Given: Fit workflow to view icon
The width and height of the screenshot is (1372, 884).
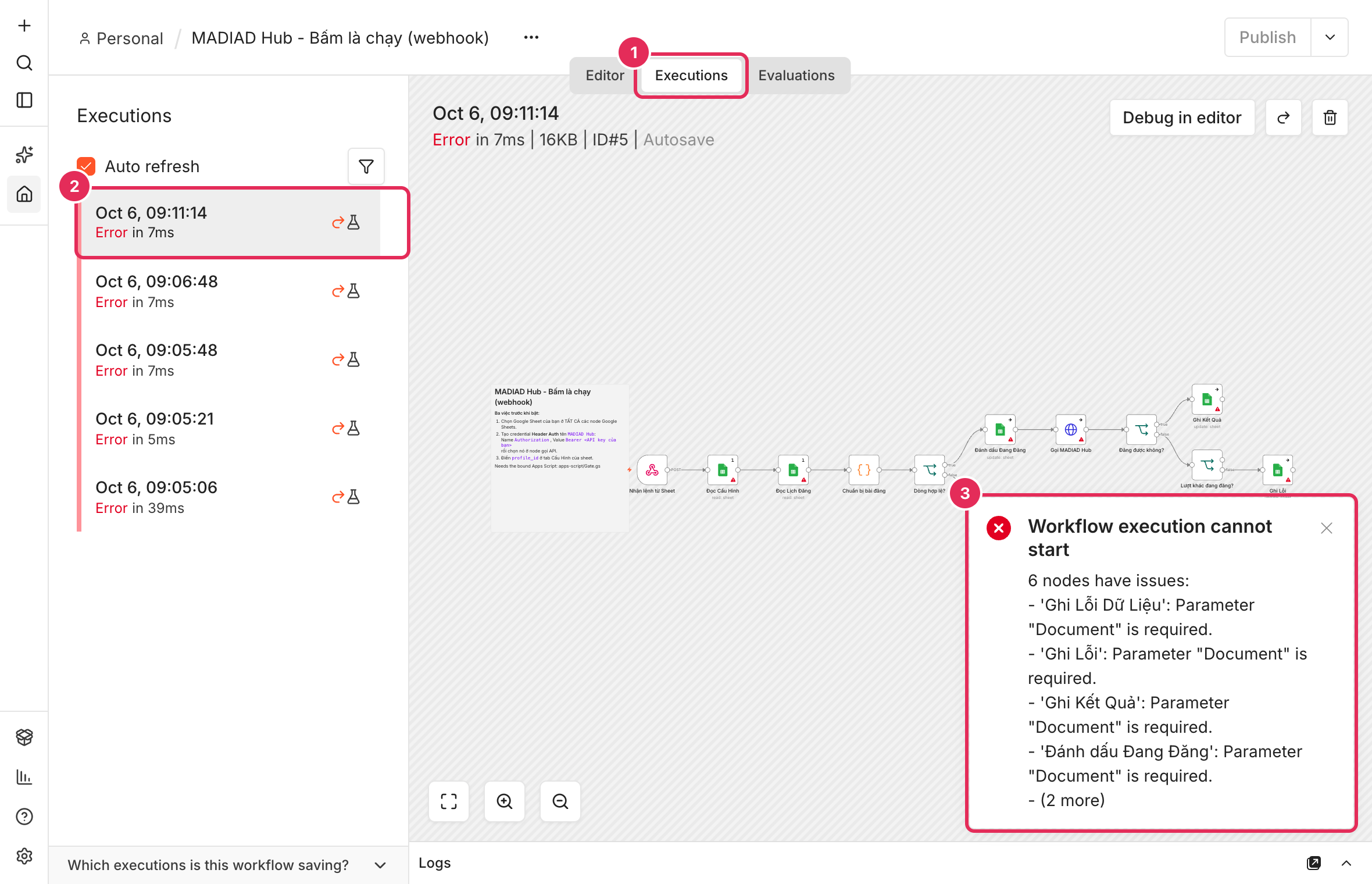Looking at the screenshot, I should pos(448,801).
